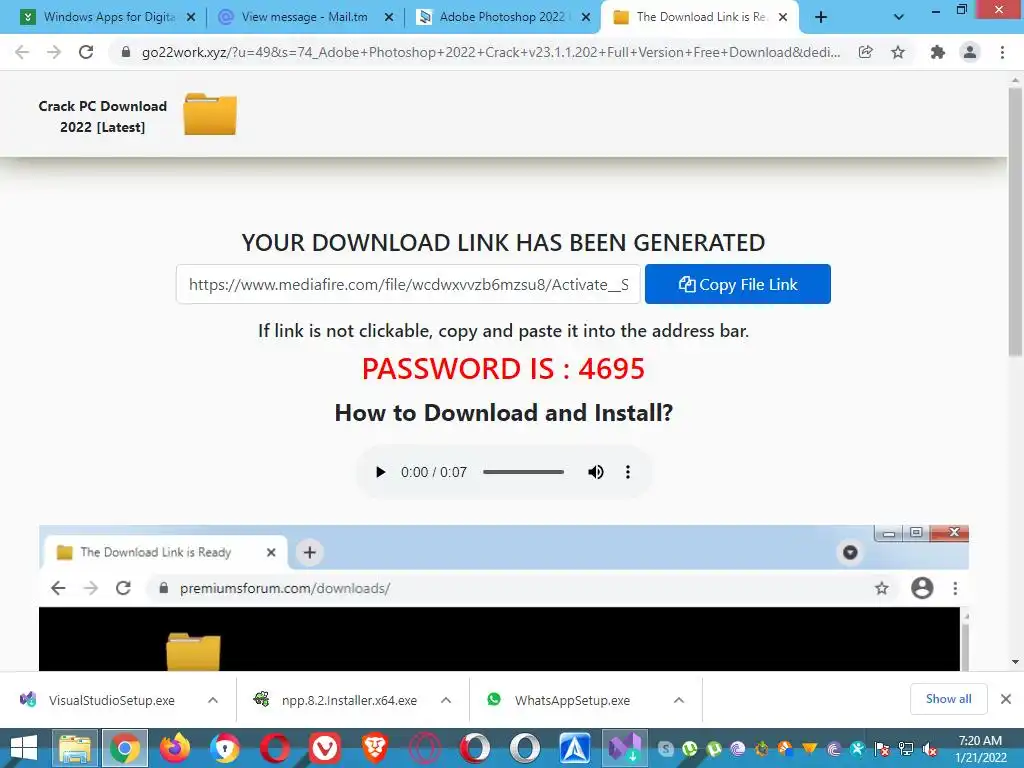Close the Adobe Photoshop 2022 tab
This screenshot has width=1024, height=768.
[x=586, y=18]
